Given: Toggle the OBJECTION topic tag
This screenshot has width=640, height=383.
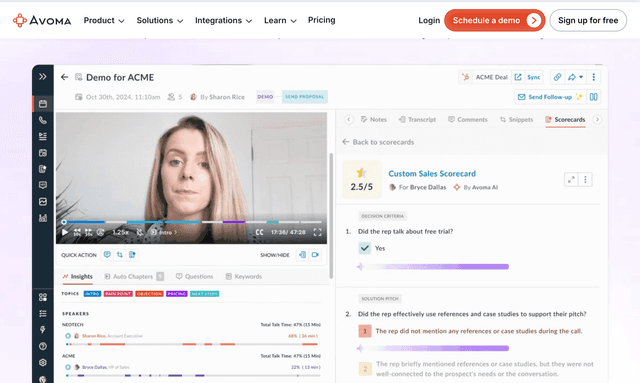Looking at the screenshot, I should click(x=149, y=294).
